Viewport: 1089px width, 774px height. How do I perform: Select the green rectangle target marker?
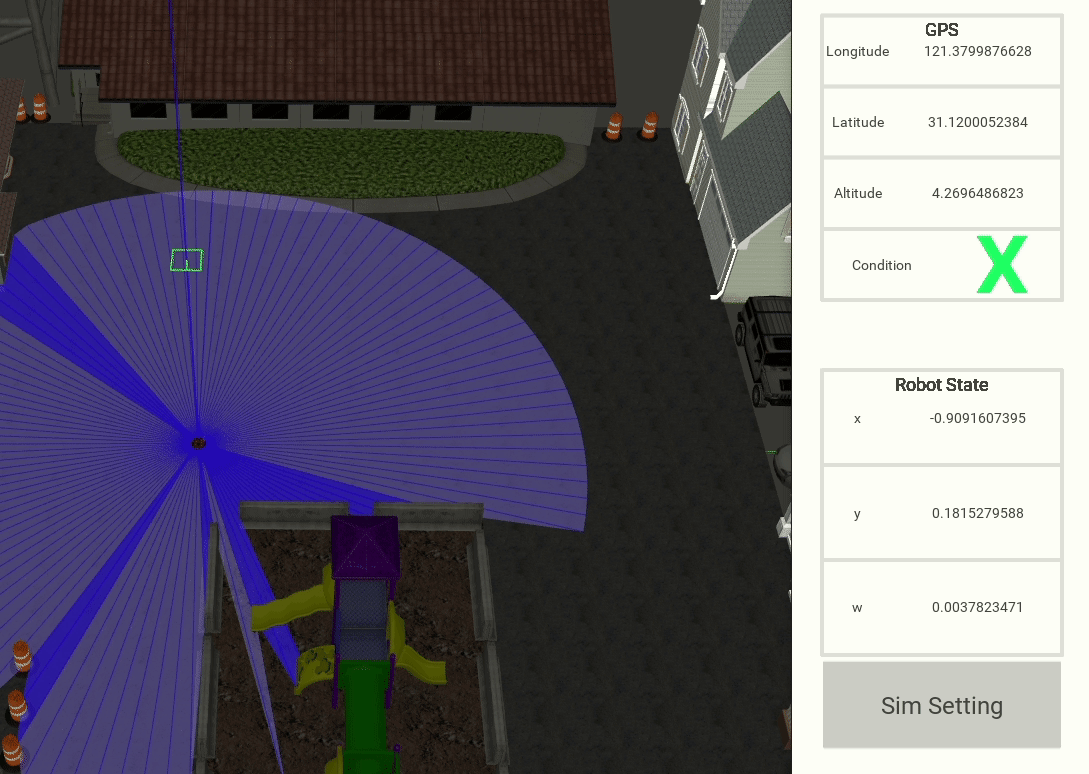tap(187, 261)
